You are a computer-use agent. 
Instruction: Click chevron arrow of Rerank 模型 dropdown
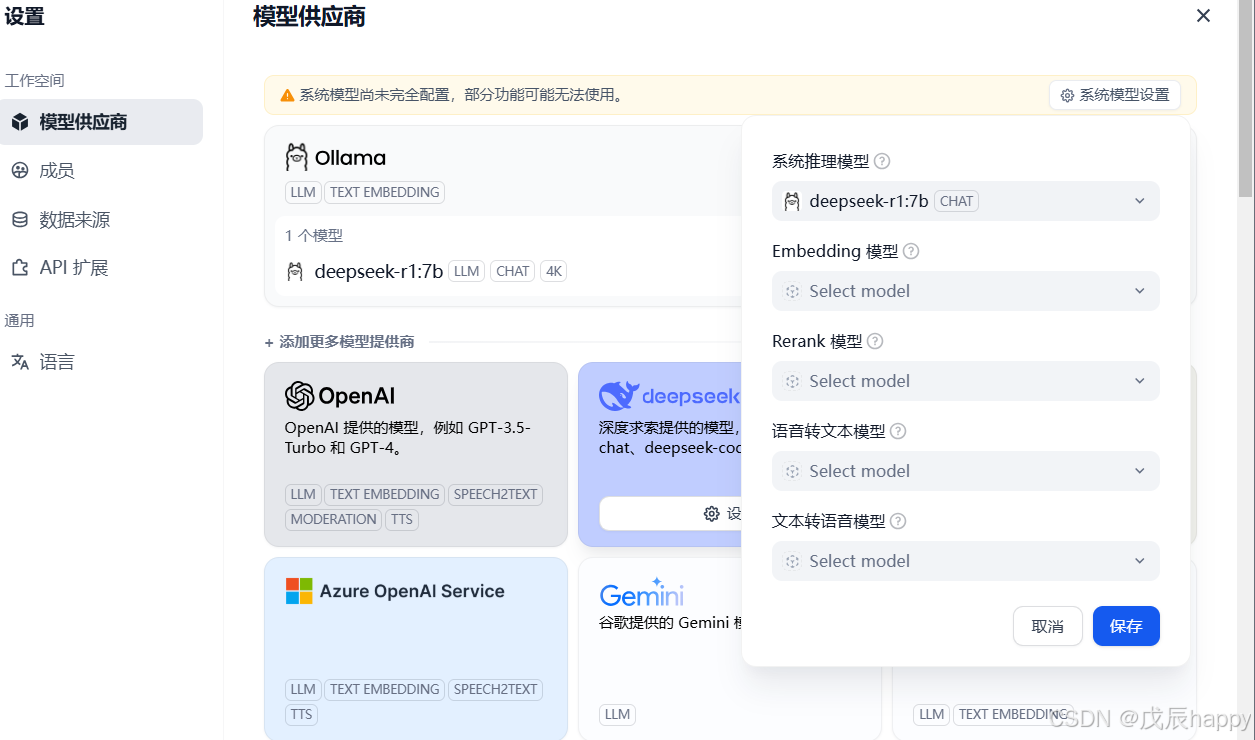coord(1139,381)
